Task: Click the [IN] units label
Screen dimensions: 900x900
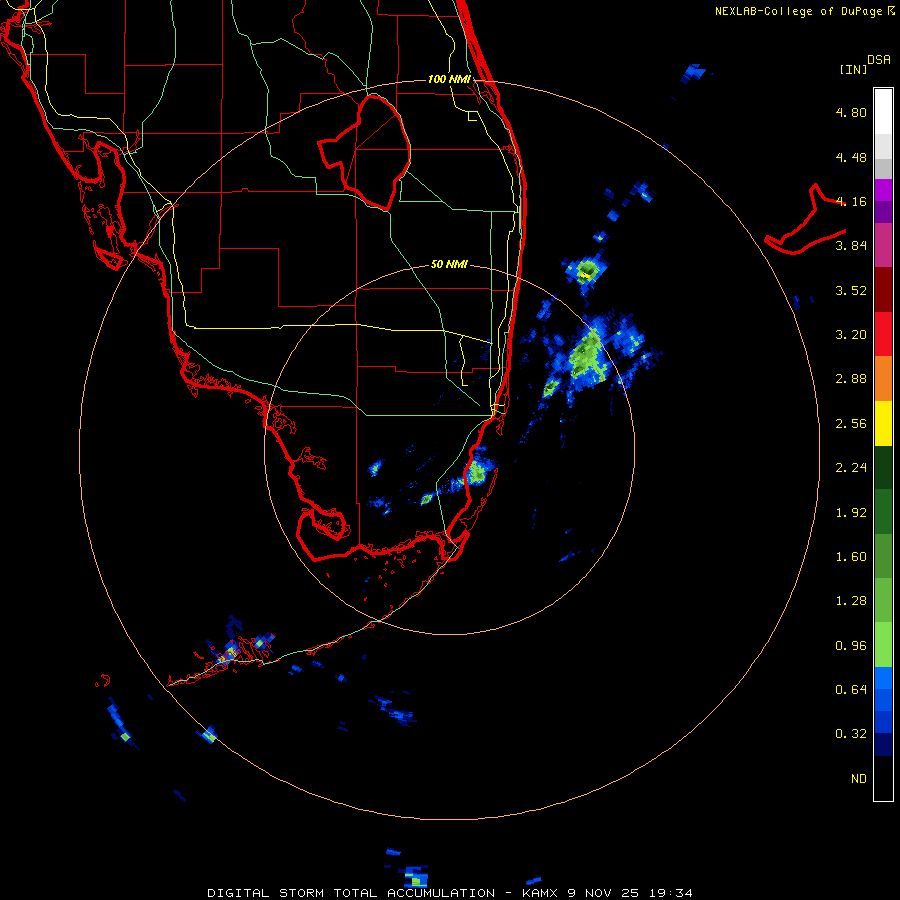Action: click(853, 69)
